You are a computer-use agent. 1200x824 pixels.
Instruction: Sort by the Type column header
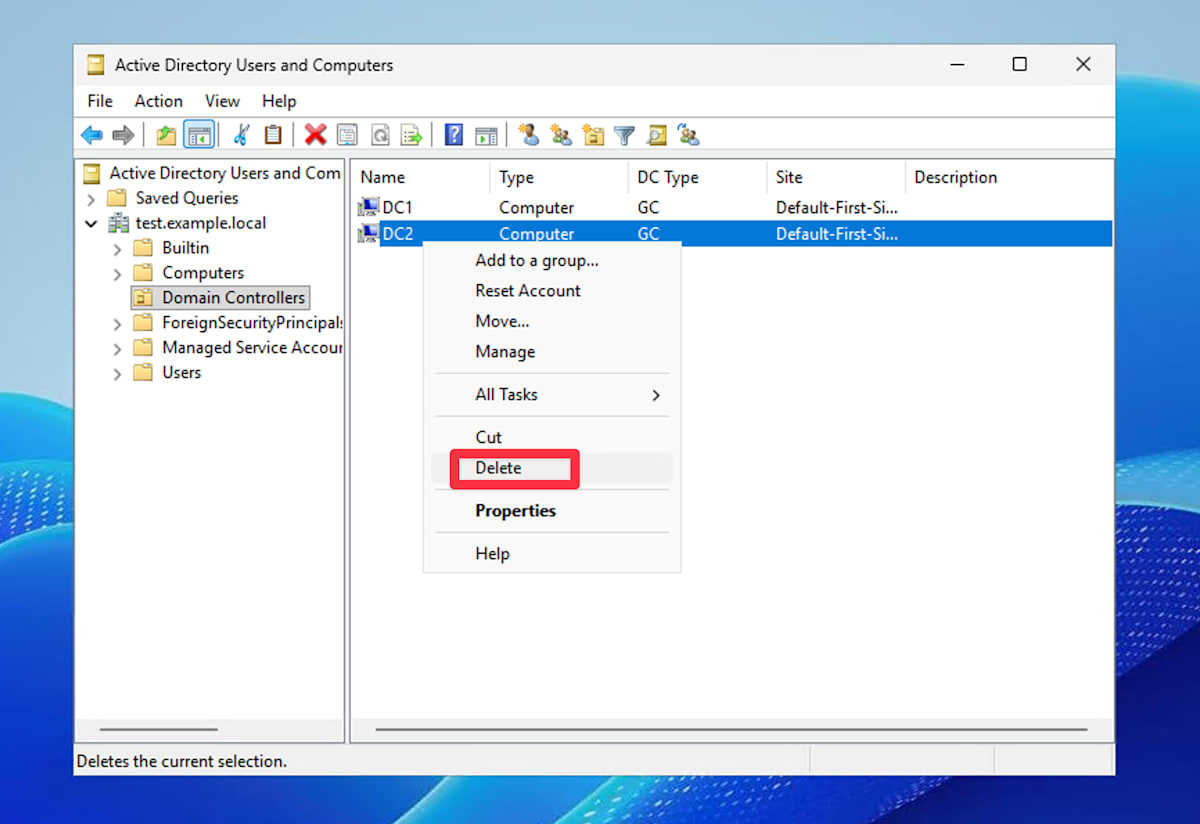click(x=558, y=177)
